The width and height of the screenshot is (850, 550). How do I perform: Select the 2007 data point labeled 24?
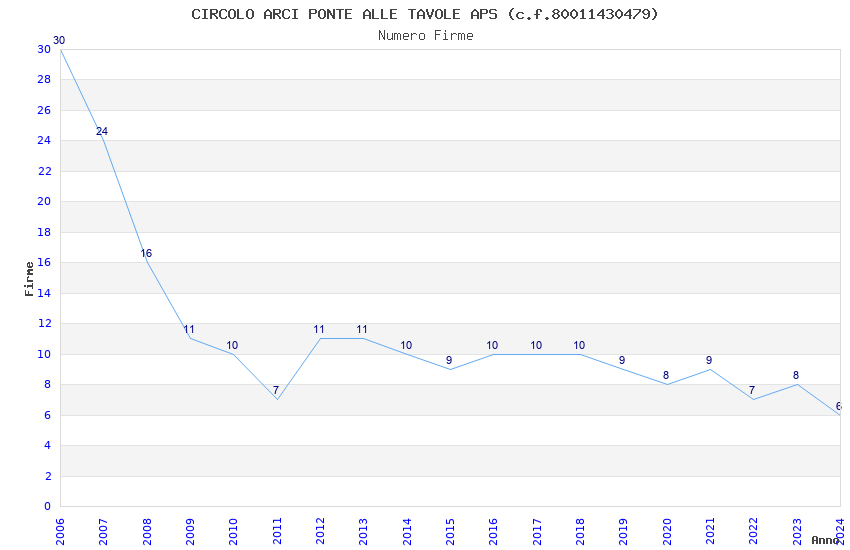pos(102,132)
